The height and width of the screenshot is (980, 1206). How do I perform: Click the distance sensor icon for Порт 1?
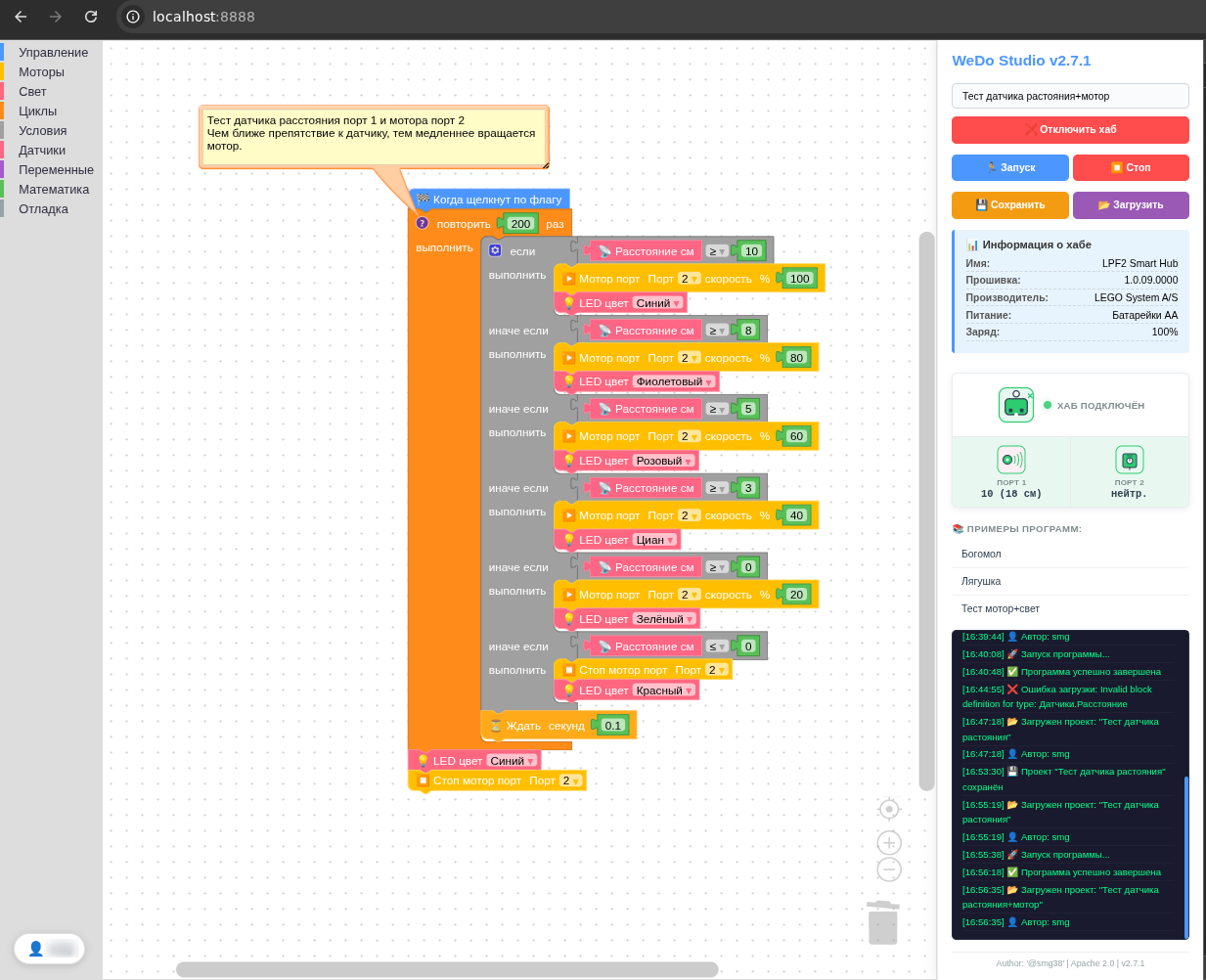[x=1011, y=460]
